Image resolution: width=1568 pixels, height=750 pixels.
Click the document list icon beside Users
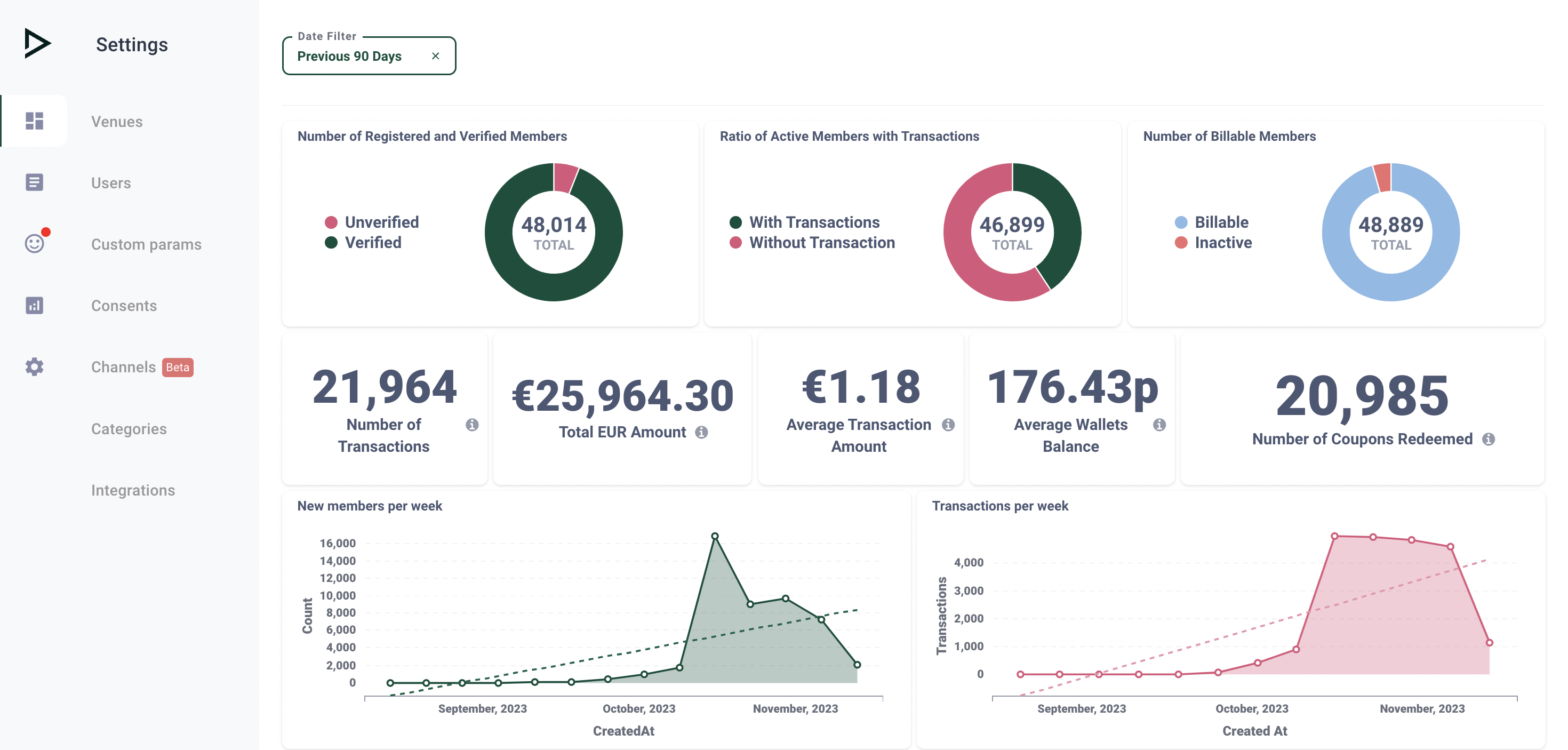tap(34, 182)
